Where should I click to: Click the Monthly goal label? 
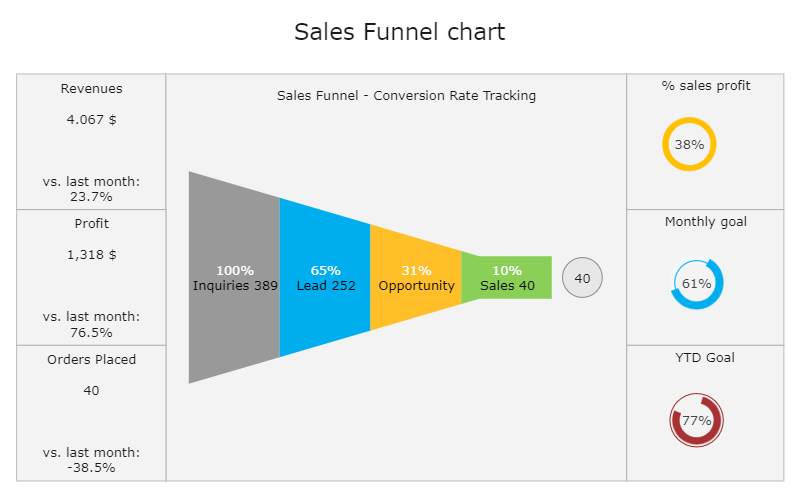pos(706,221)
